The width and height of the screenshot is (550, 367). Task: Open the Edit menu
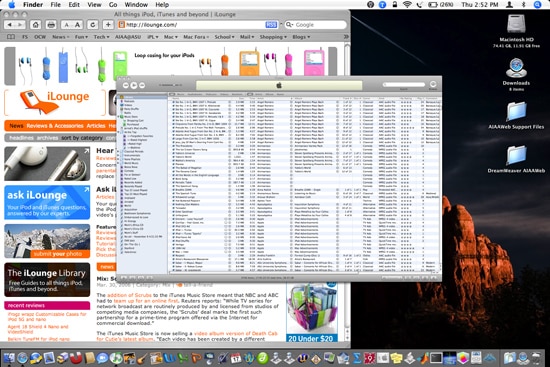(x=74, y=5)
